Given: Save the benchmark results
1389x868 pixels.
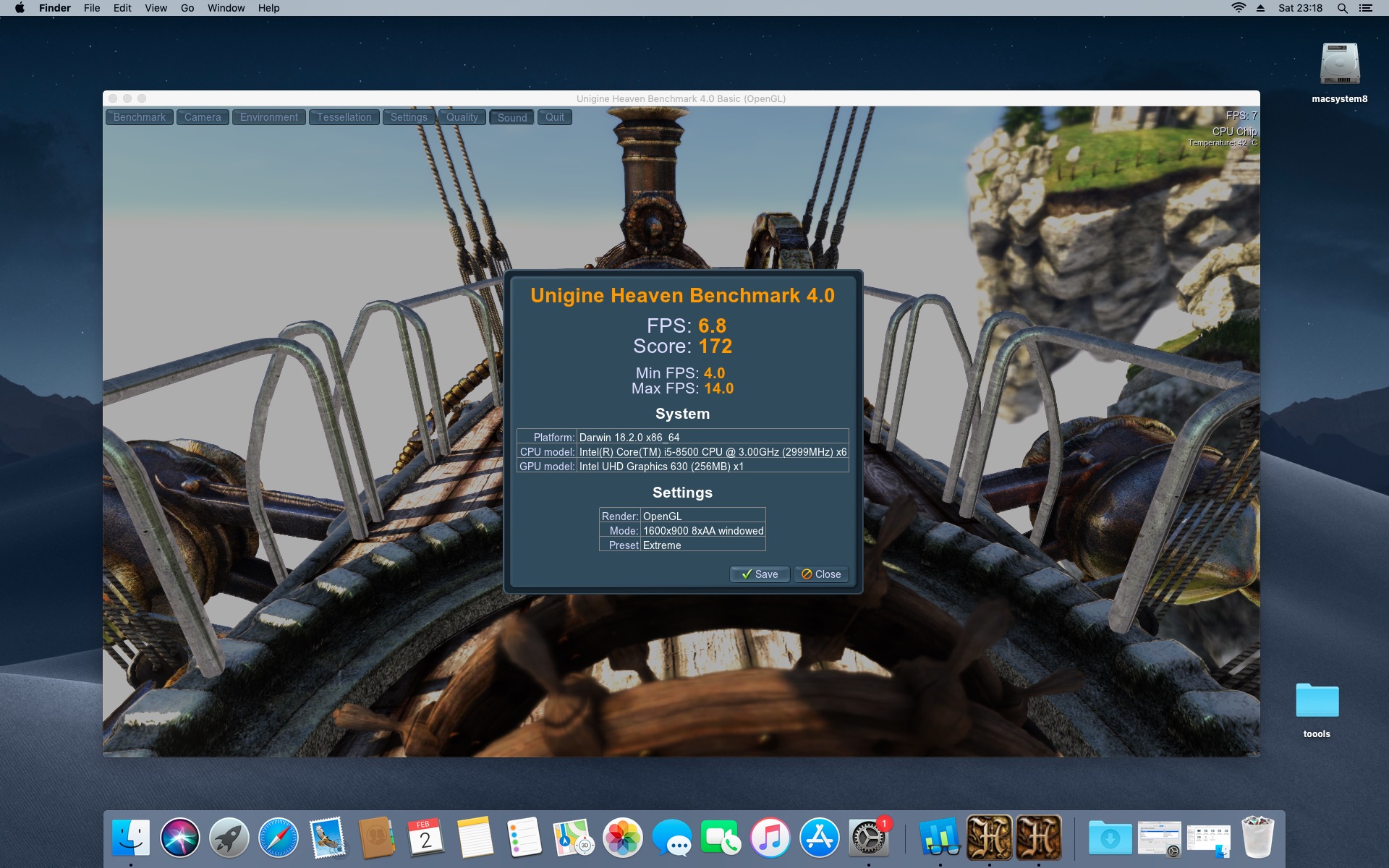Looking at the screenshot, I should click(x=760, y=574).
